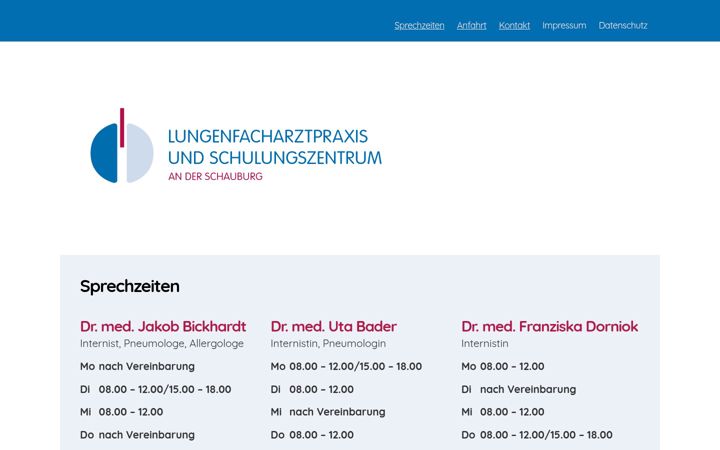Screen dimensions: 720x450
Task: Open the Sprechzeiten navigation link
Action: click(419, 26)
